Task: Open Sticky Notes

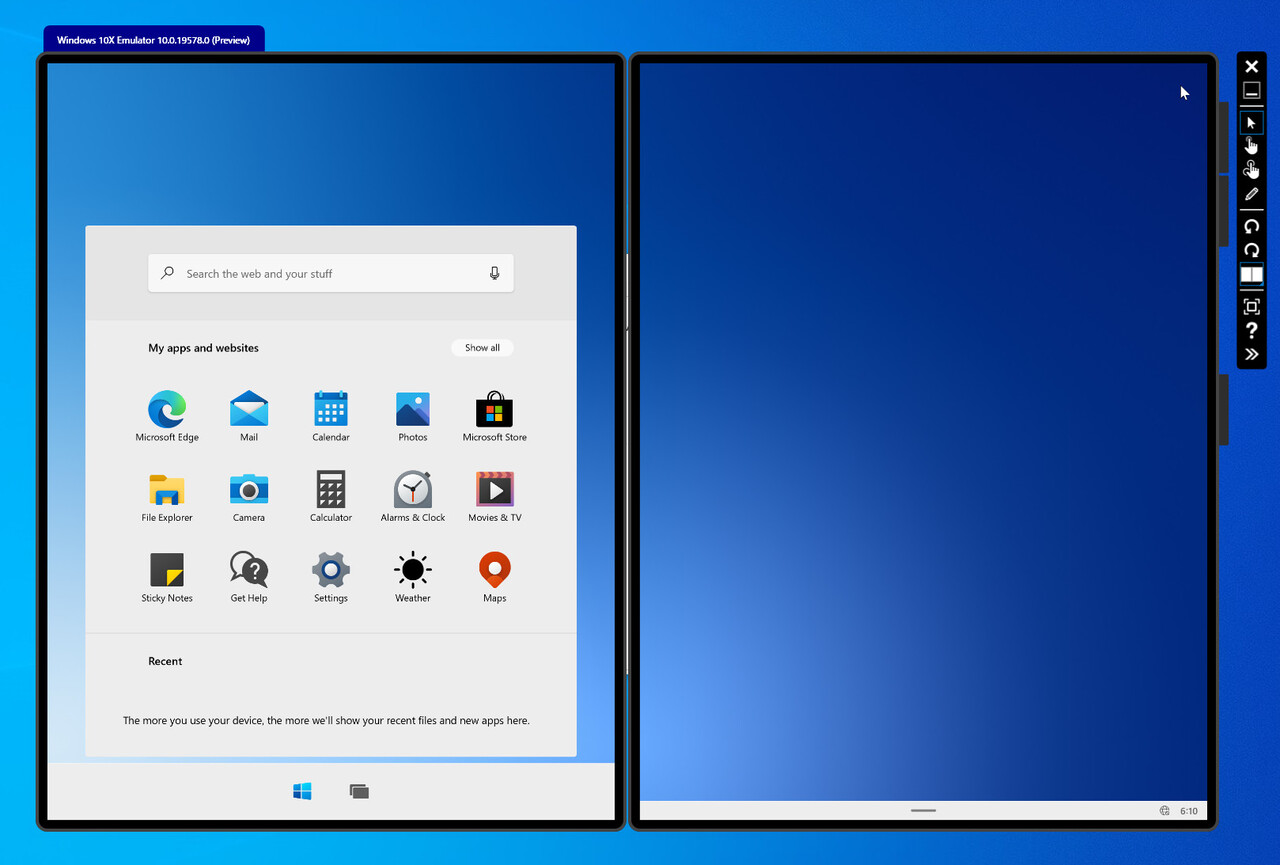Action: point(167,578)
